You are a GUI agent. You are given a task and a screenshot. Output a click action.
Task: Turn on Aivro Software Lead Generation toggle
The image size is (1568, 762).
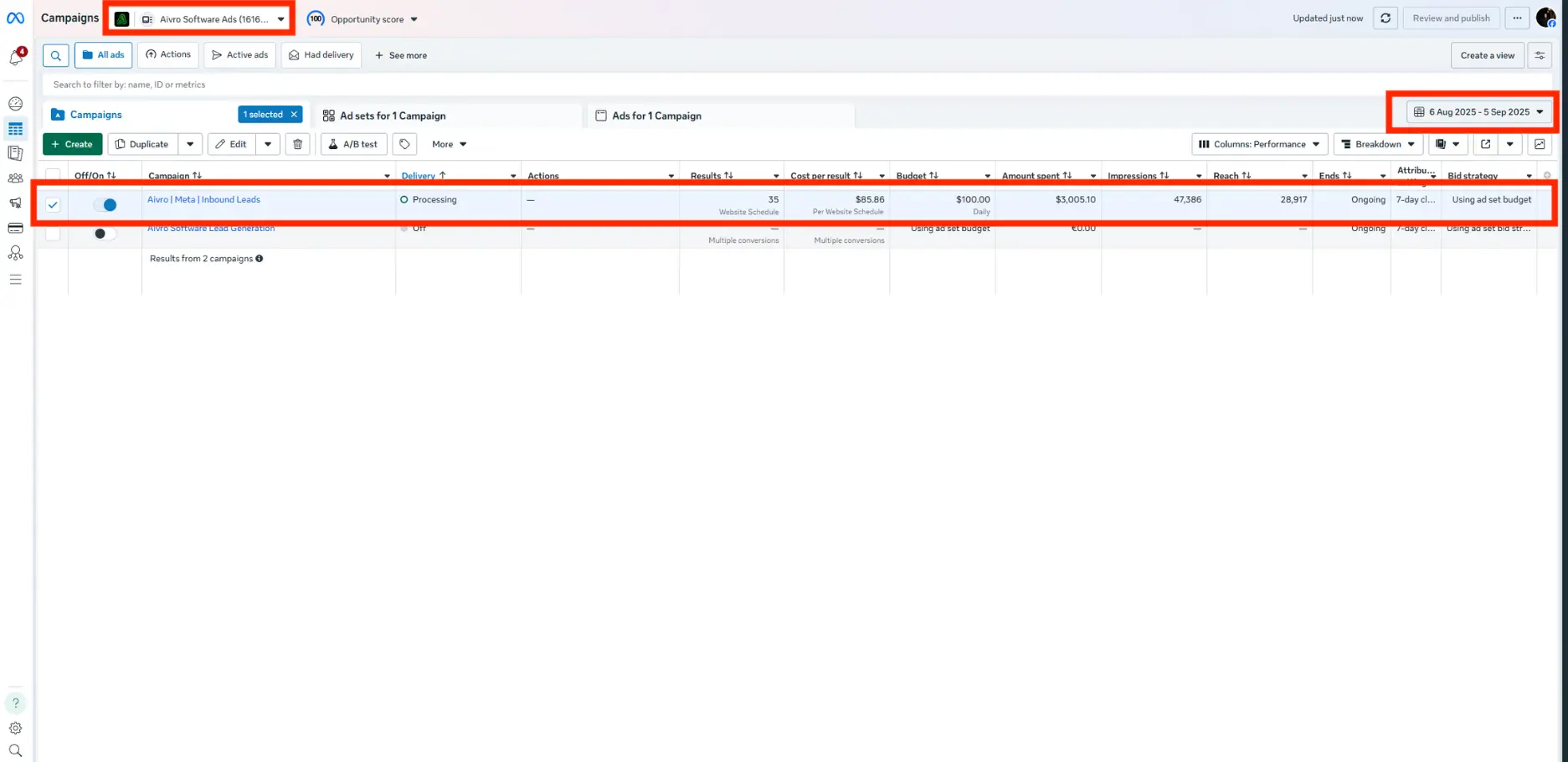pos(105,234)
